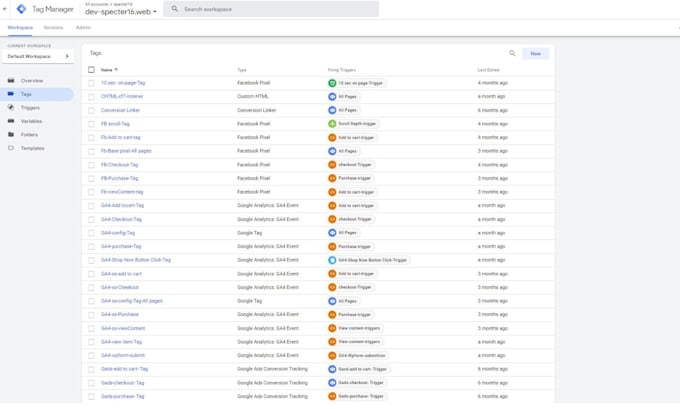
Task: Open the Triggers sidebar item
Action: tap(30, 108)
